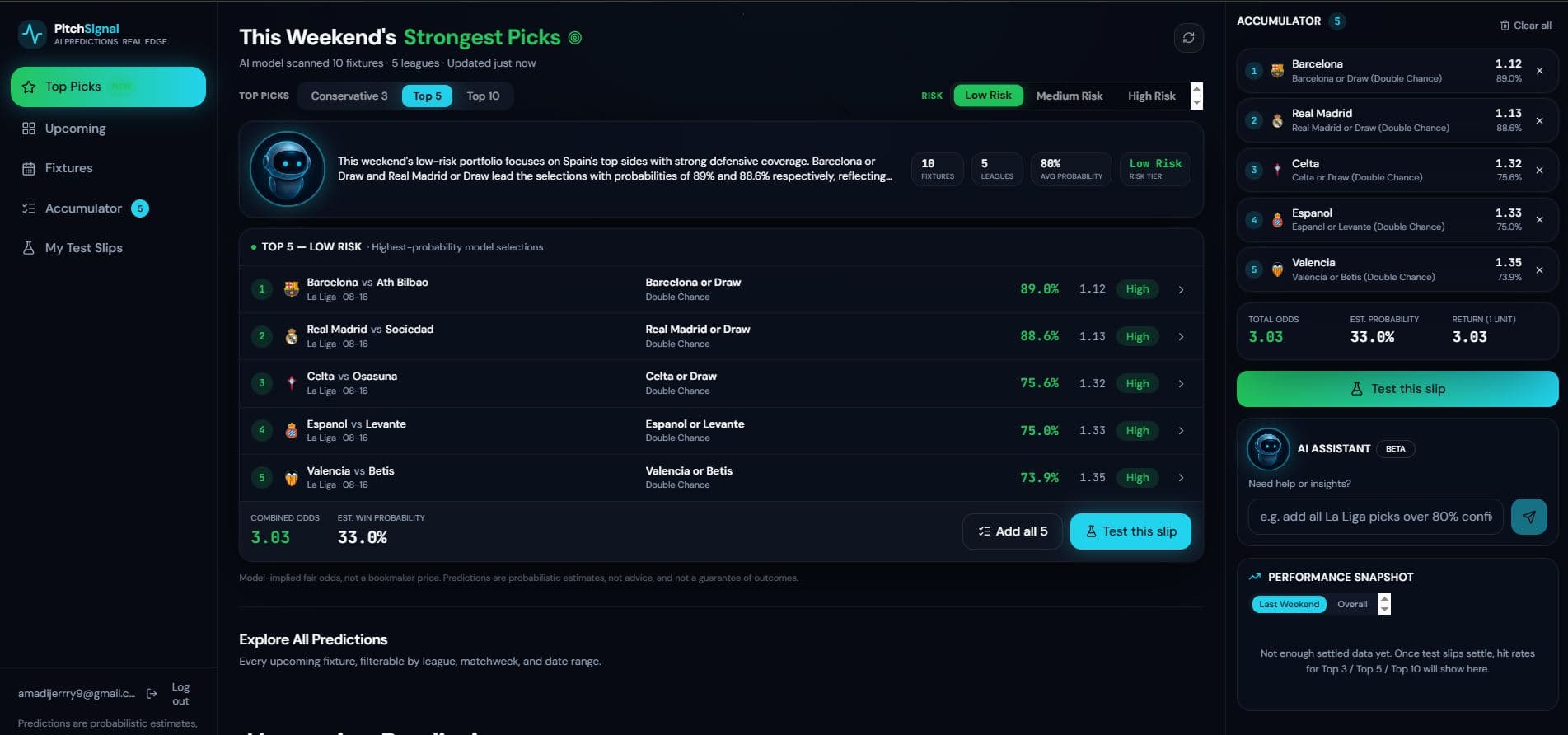Click the Log out link
Image resolution: width=1568 pixels, height=735 pixels.
click(180, 694)
